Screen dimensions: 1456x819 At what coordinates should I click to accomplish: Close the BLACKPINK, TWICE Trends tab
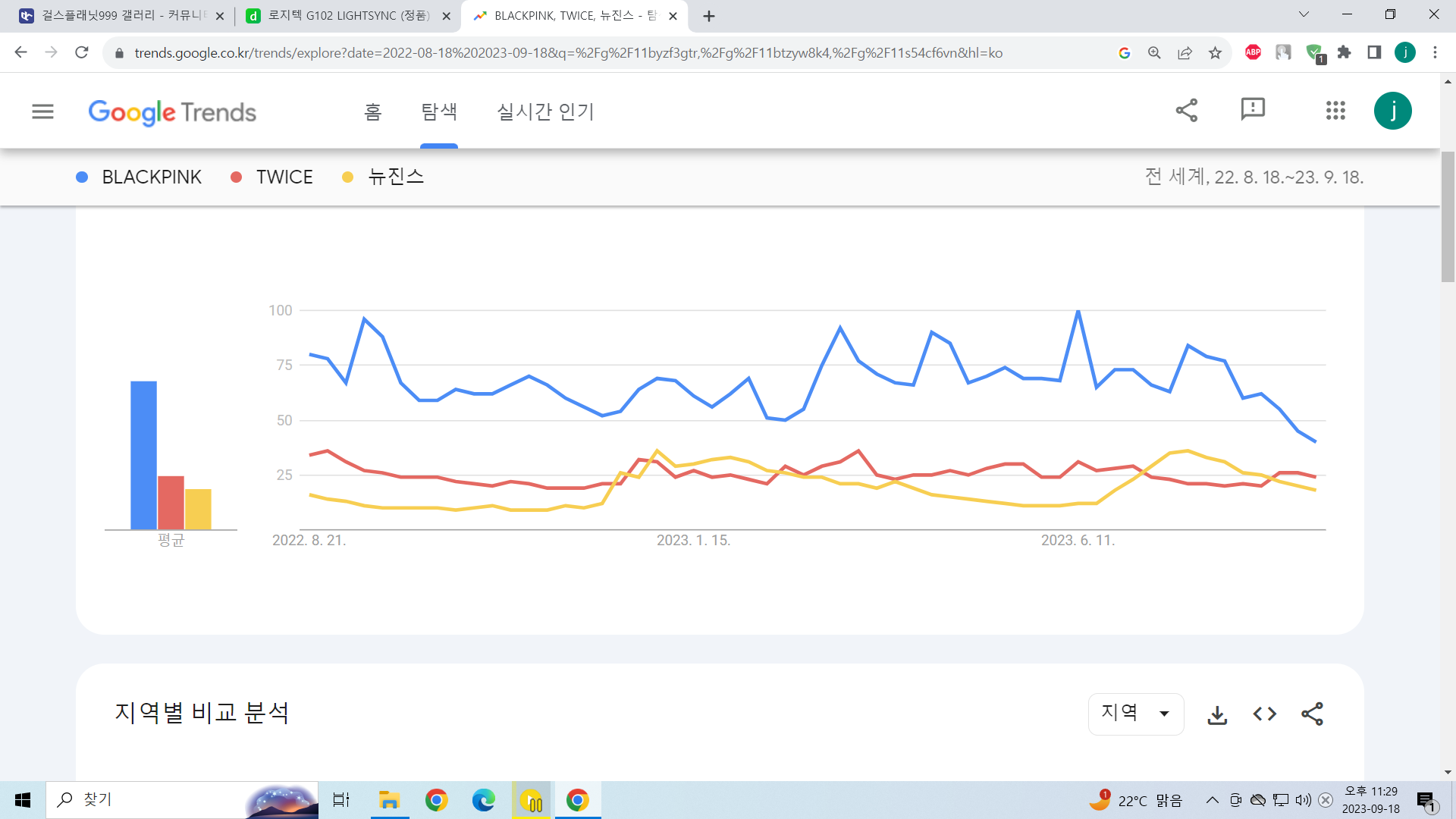(x=673, y=16)
